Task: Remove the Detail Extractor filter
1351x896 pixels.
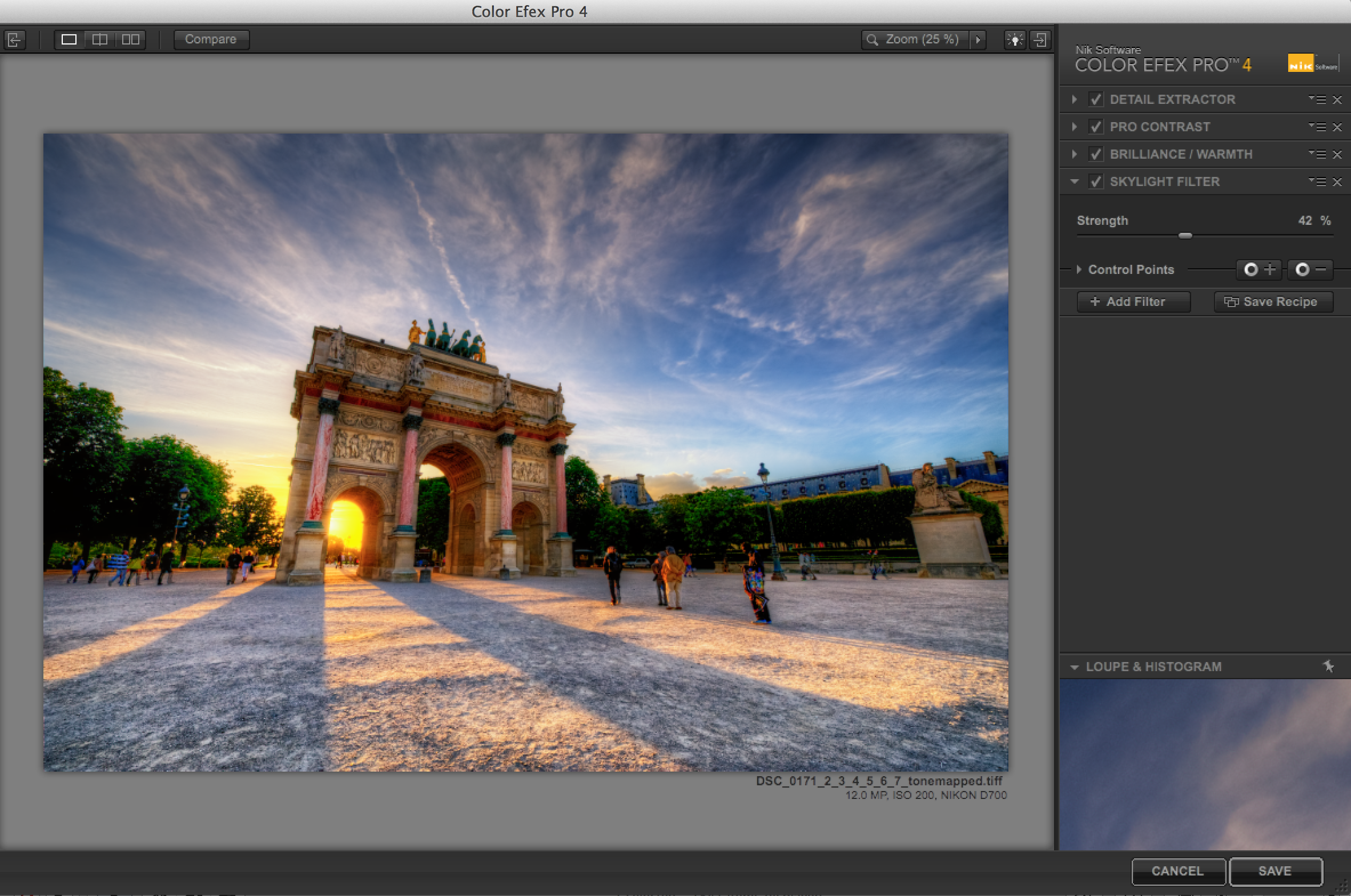Action: click(x=1337, y=99)
